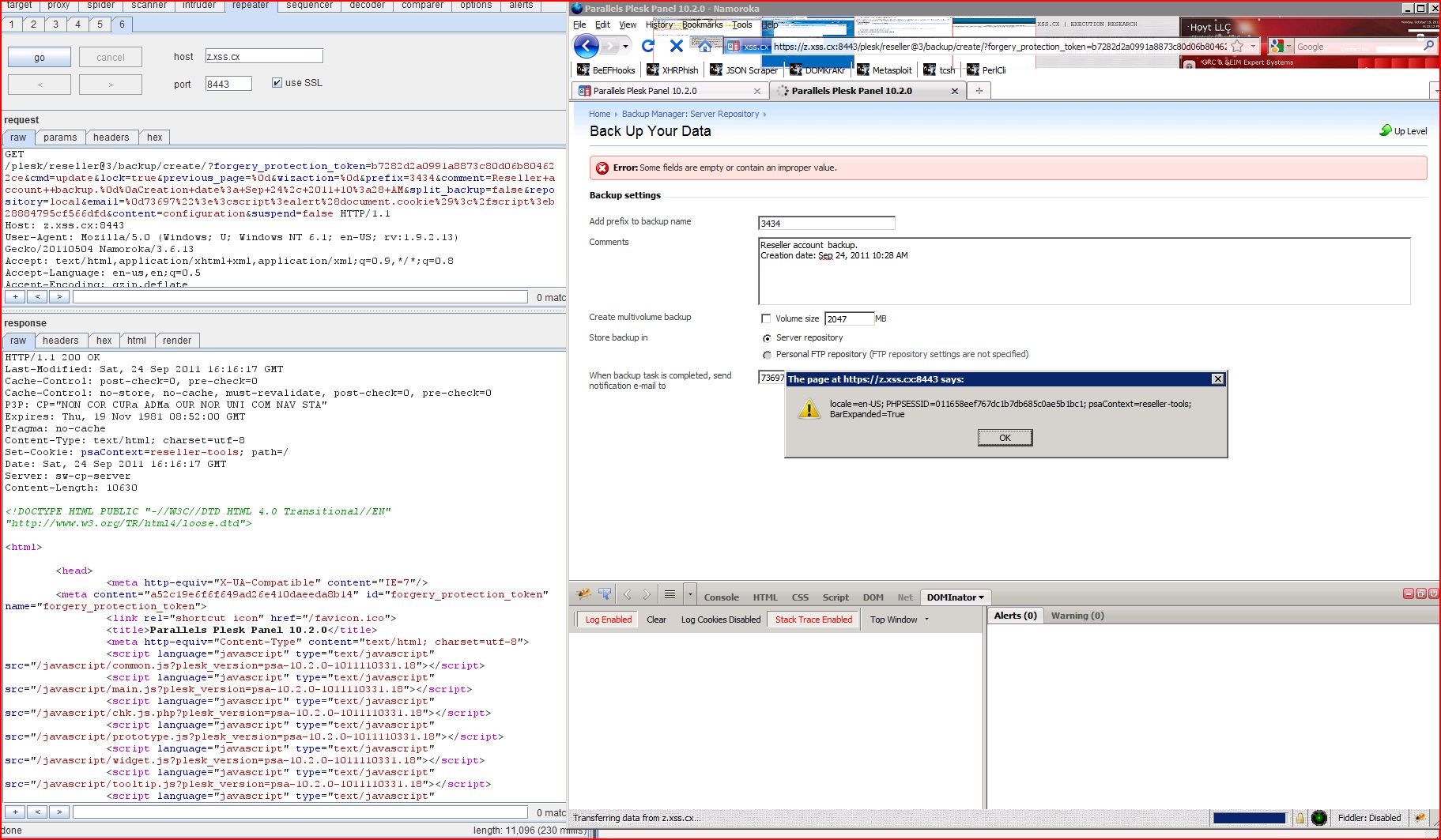Image resolution: width=1441 pixels, height=840 pixels.
Task: Toggle the Log Enabled button
Action: [x=608, y=620]
